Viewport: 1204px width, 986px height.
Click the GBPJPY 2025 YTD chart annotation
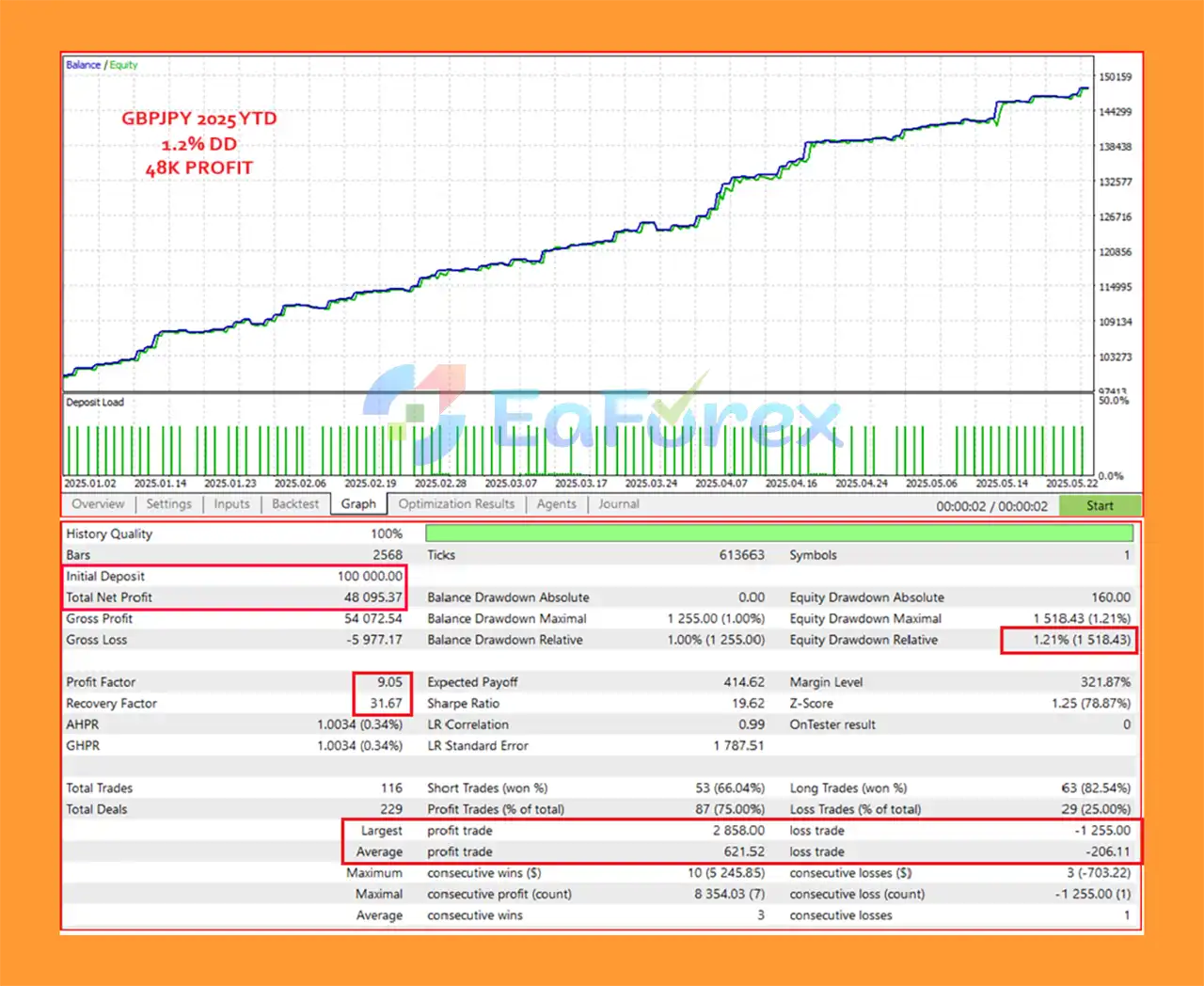[x=199, y=119]
